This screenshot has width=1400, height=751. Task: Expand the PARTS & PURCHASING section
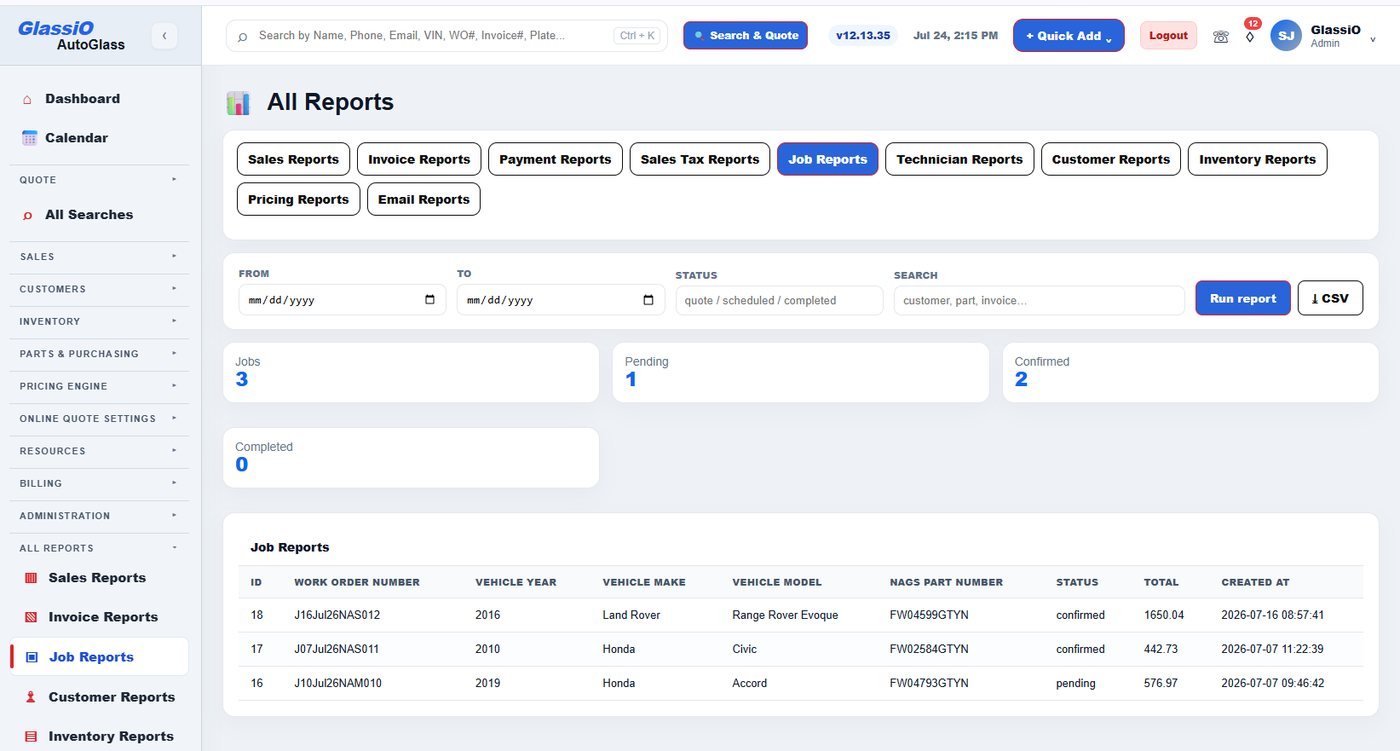click(97, 354)
